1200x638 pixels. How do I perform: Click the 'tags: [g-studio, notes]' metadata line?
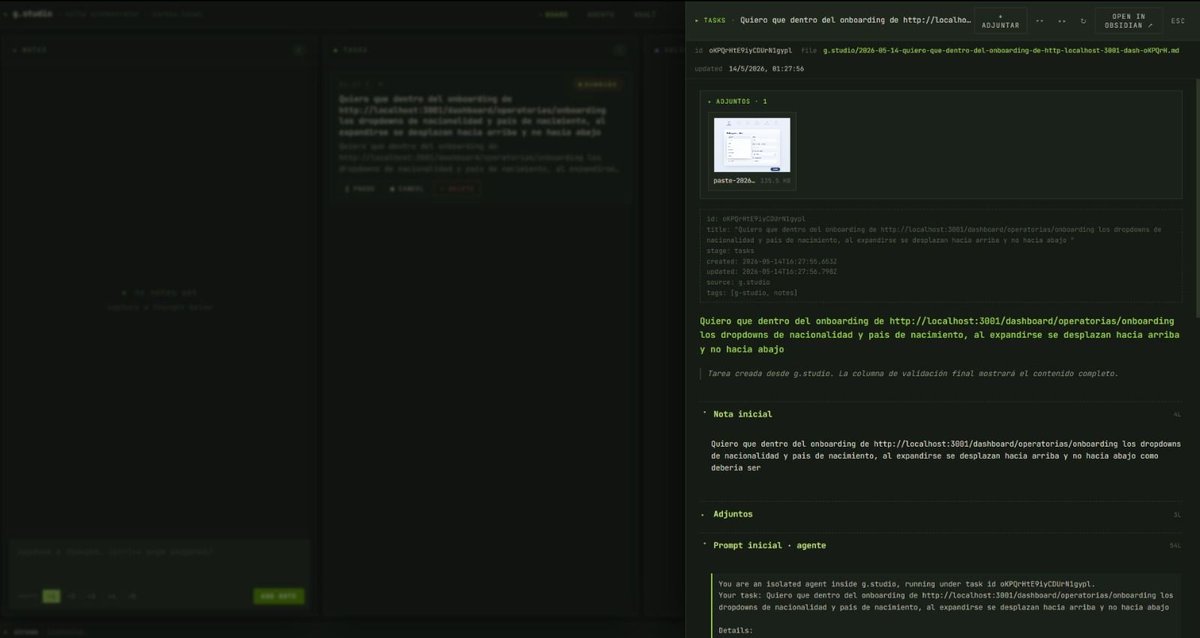click(x=753, y=293)
